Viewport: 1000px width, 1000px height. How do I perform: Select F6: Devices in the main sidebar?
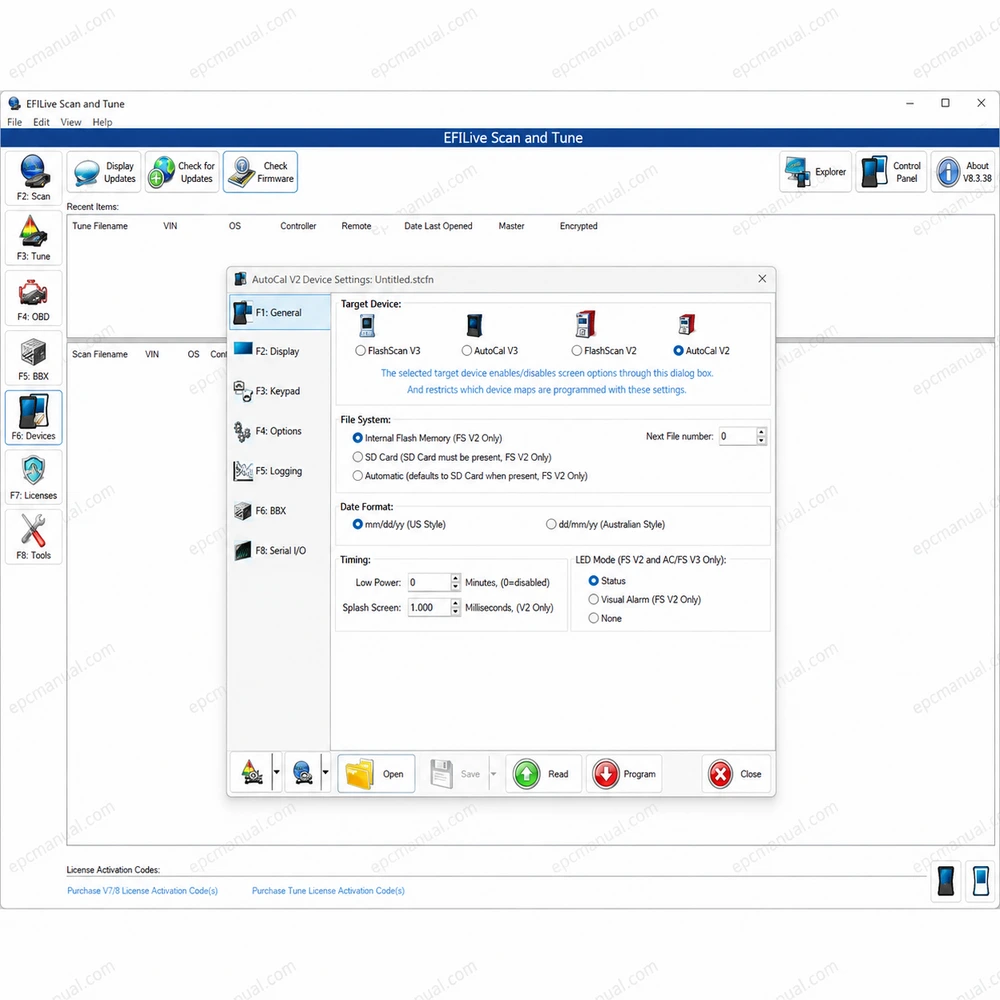33,418
